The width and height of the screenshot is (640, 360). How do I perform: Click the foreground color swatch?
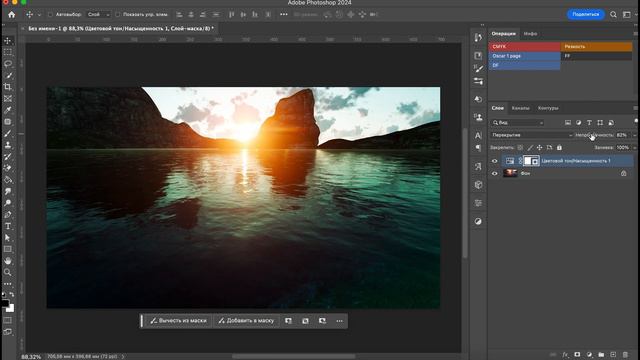[x=4, y=303]
